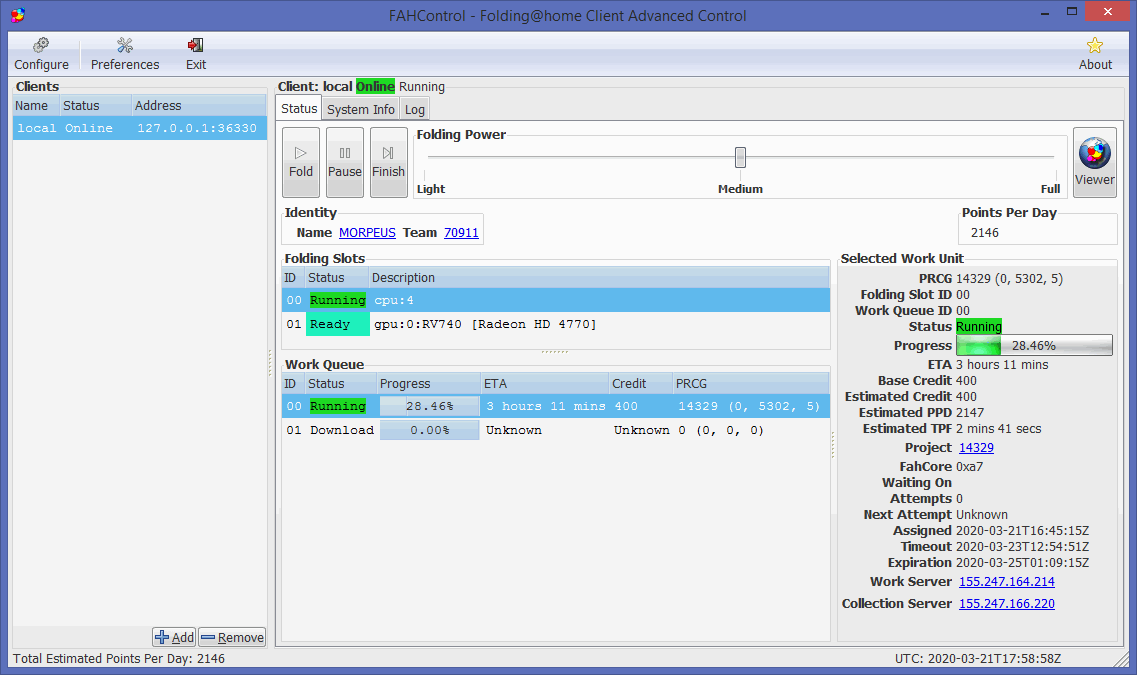Click the Expiration value 2020-03-25T01:09:15Z
The image size is (1137, 675).
[x=1022, y=563]
